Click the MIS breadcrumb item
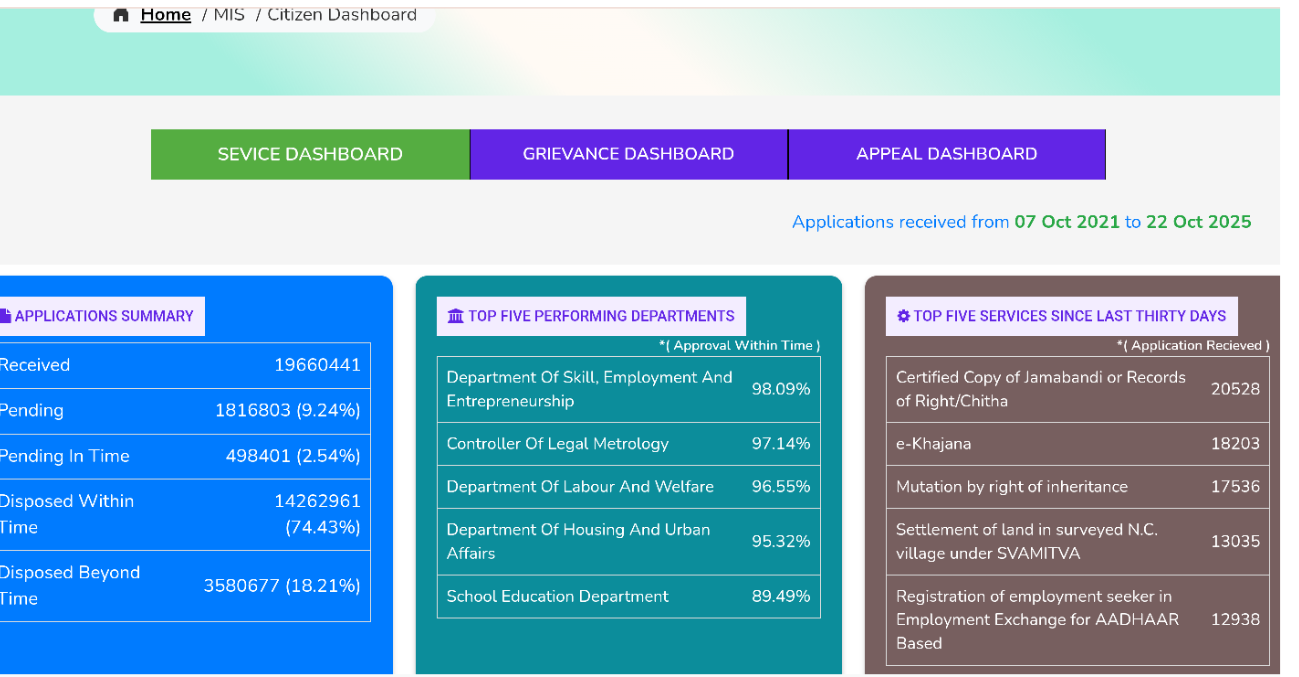 [x=229, y=15]
